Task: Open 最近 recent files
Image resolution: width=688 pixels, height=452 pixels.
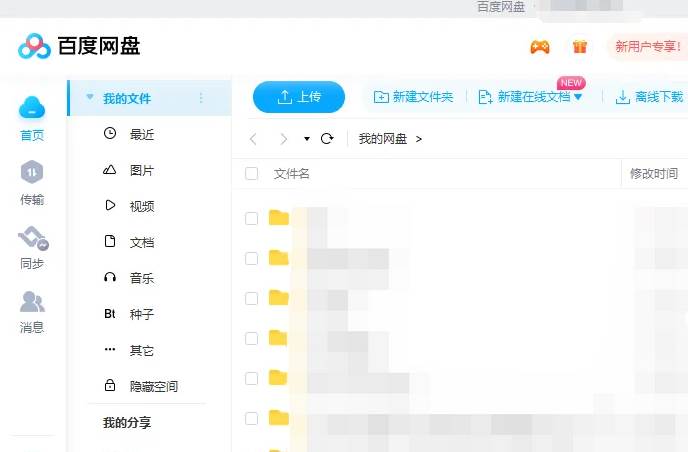Action: [x=142, y=135]
